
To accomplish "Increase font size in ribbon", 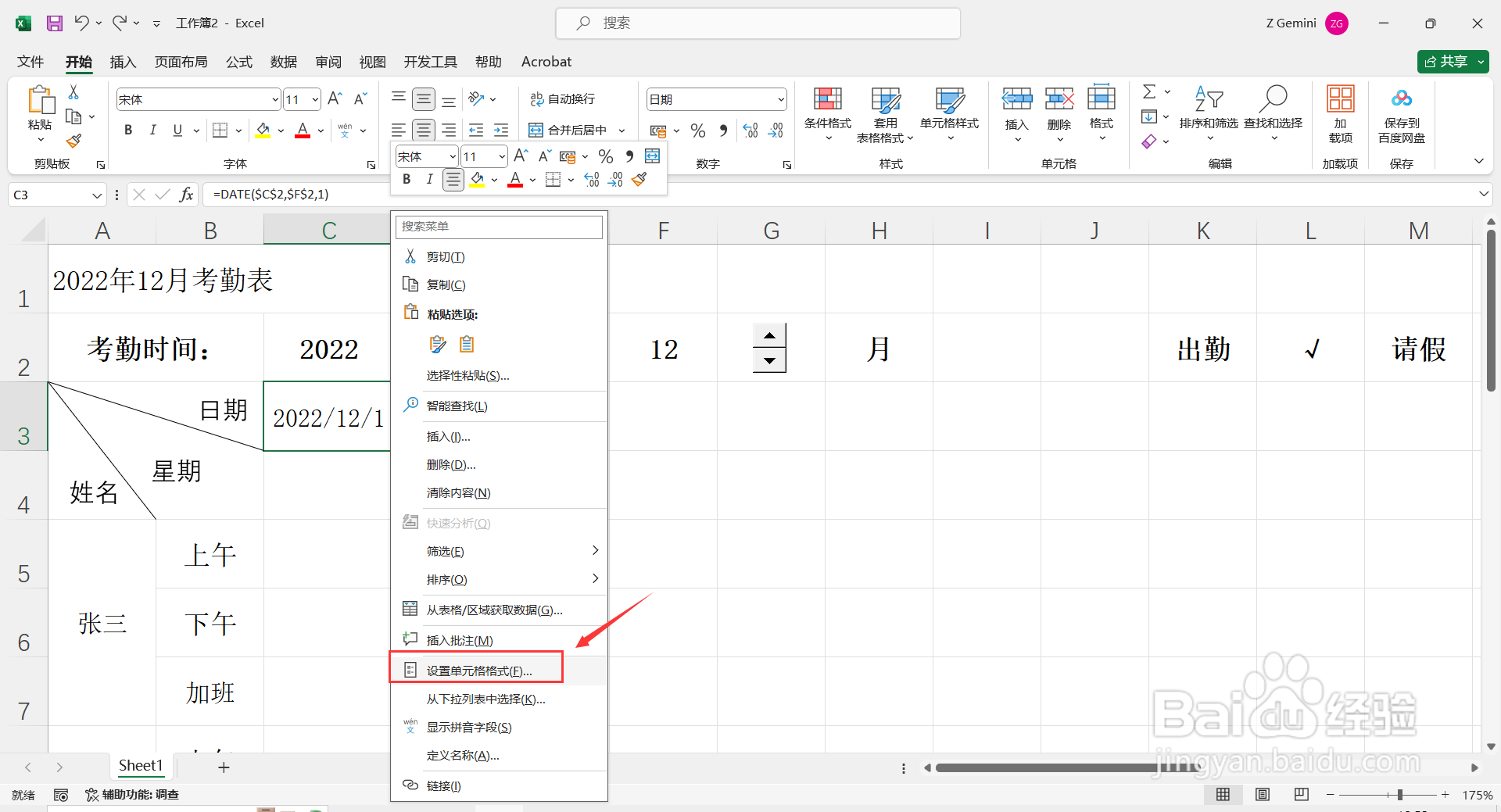I will point(335,98).
